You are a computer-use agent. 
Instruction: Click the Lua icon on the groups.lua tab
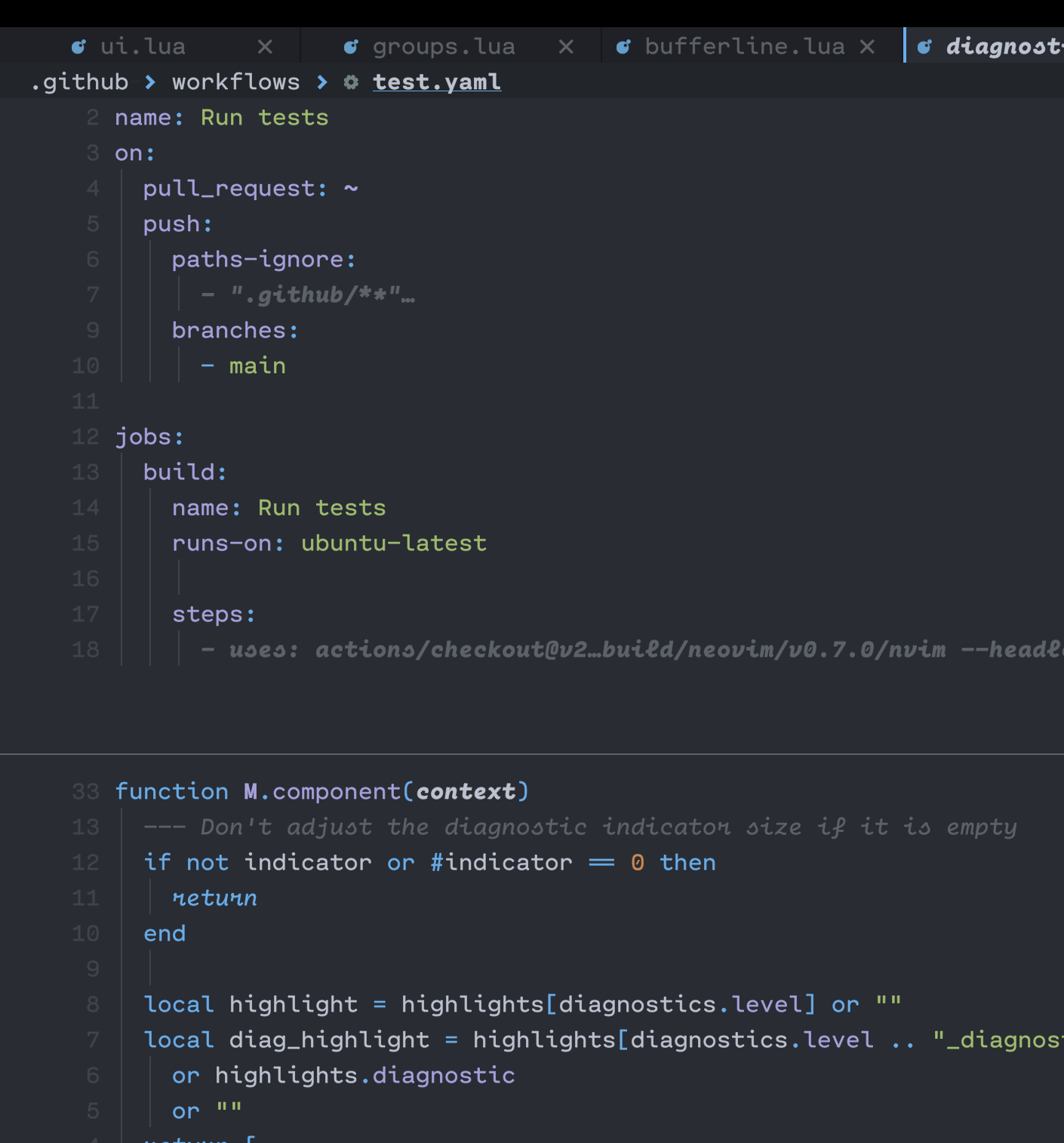pyautogui.click(x=351, y=45)
